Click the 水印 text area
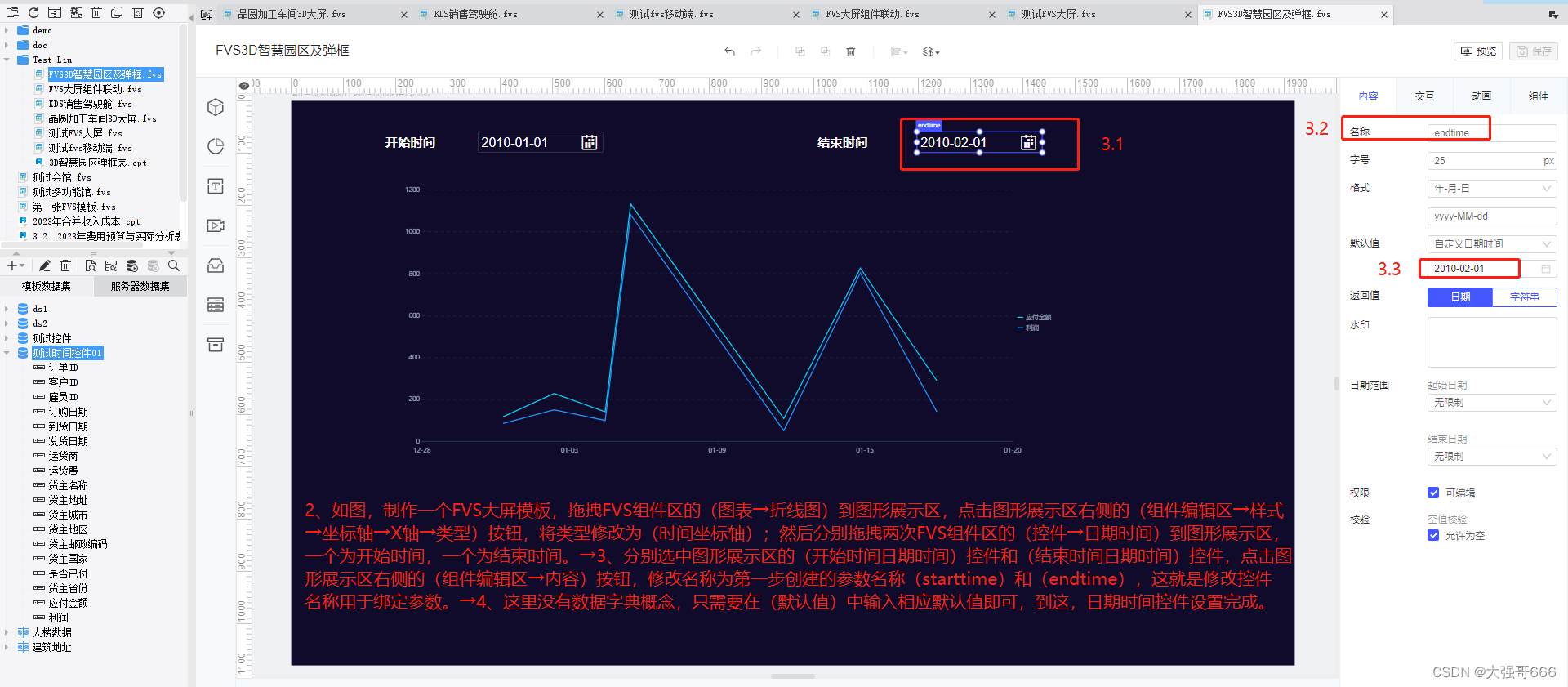Screen dimensions: 1568x687 click(x=1492, y=342)
